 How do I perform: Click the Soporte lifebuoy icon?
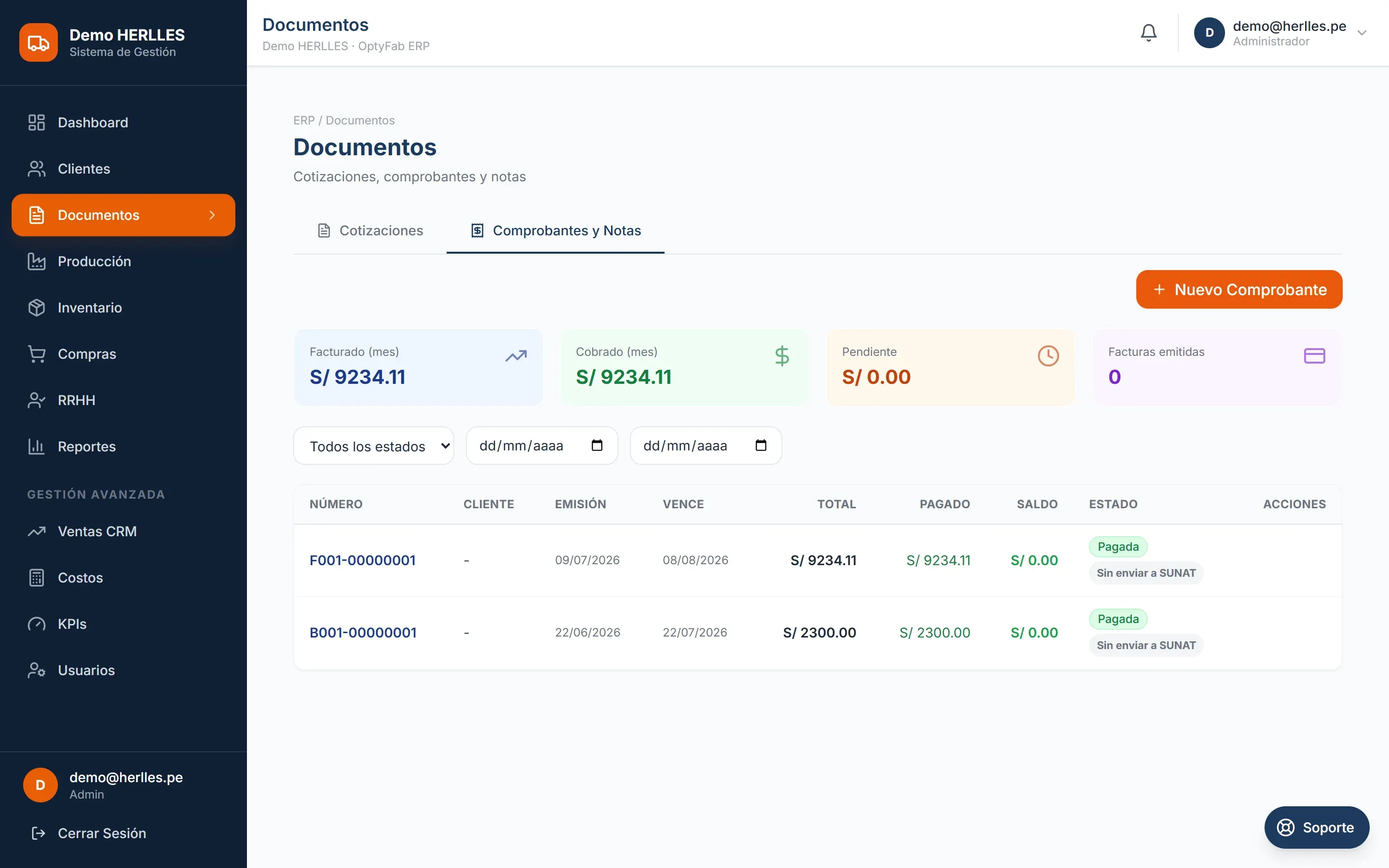coord(1286,827)
